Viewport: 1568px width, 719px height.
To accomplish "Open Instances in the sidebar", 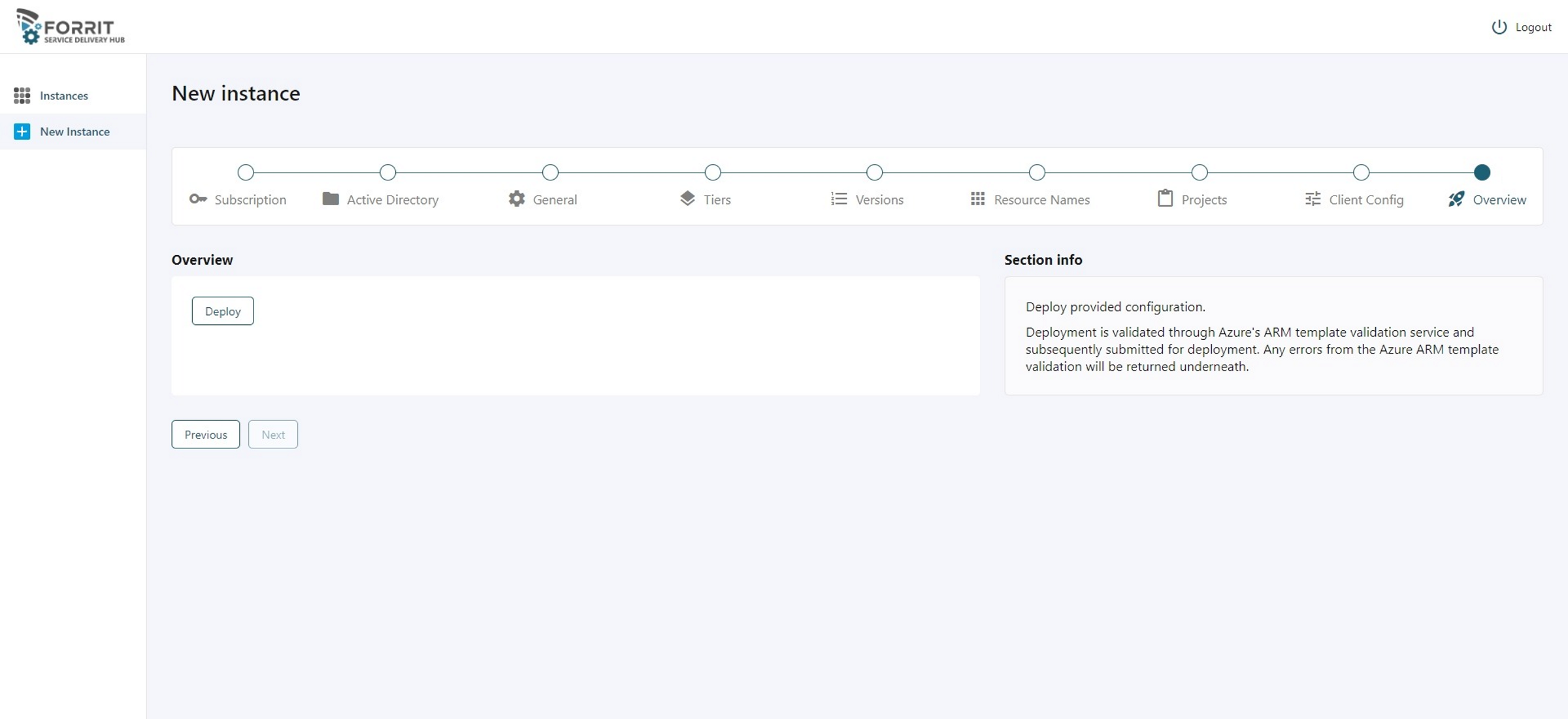I will [x=63, y=95].
